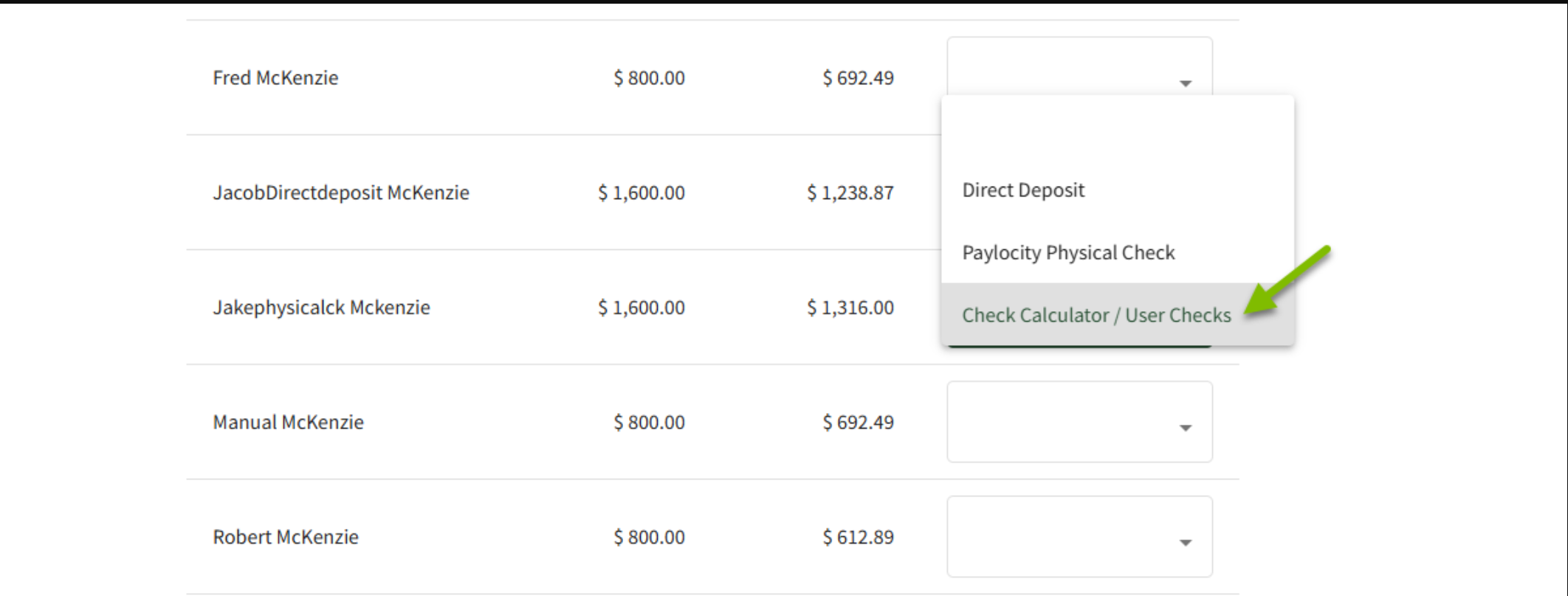Click the dropdown arrow in Robert McKenzie's row
The image size is (1568, 596).
point(1186,541)
